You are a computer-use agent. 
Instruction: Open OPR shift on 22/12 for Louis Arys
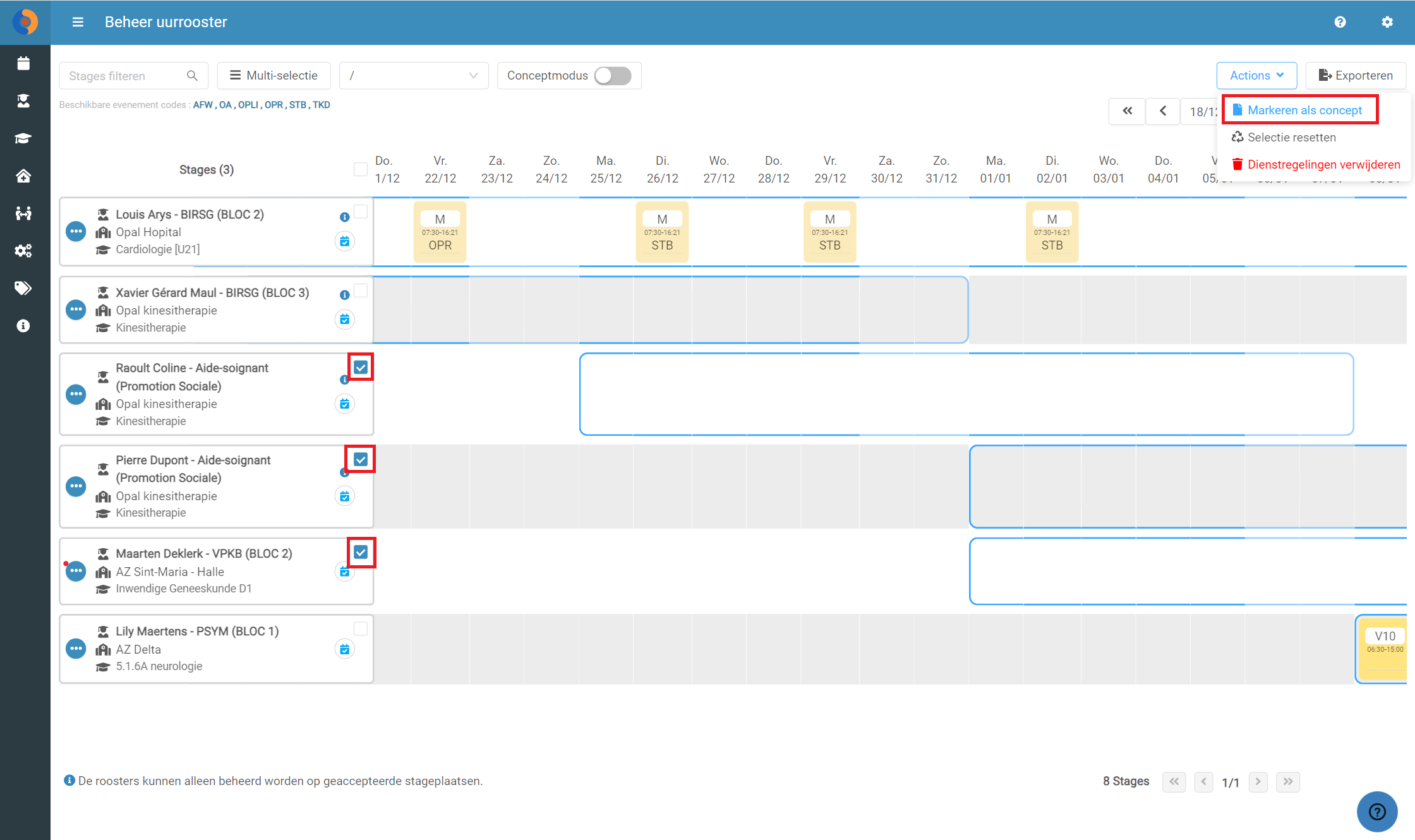point(440,232)
